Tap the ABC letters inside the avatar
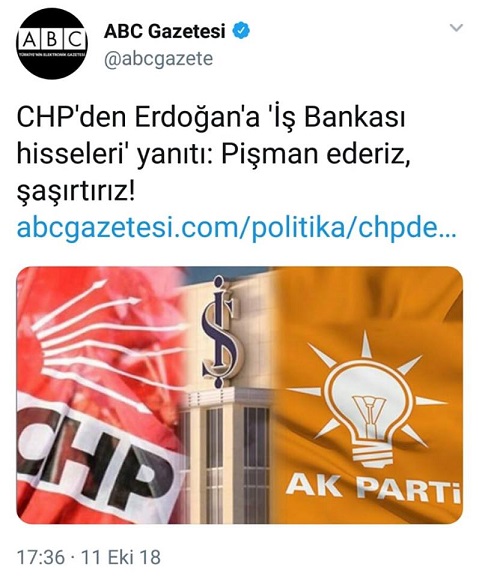This screenshot has height=576, width=479. (52, 39)
